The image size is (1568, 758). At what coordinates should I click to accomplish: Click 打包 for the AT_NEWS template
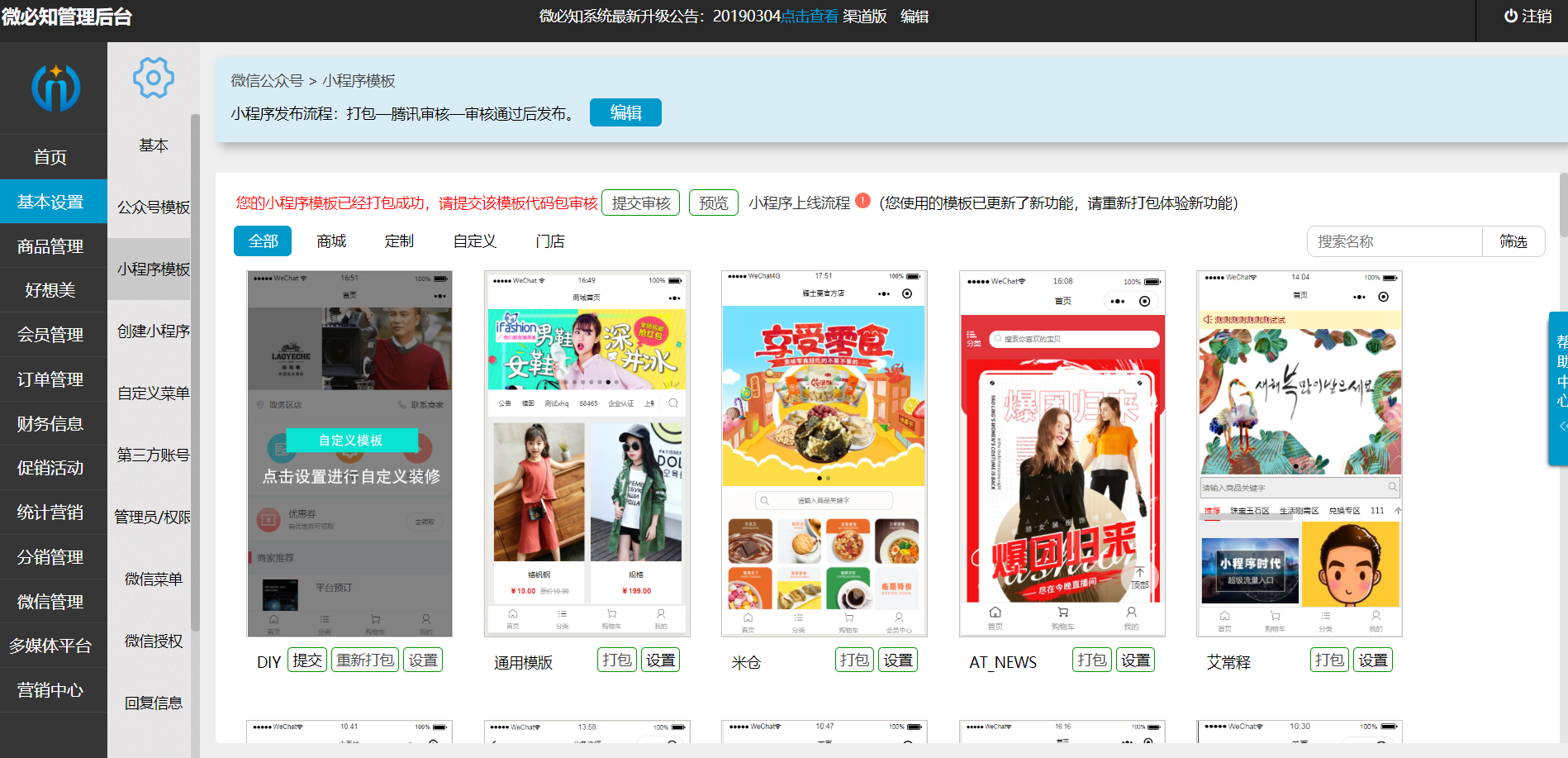[1091, 660]
